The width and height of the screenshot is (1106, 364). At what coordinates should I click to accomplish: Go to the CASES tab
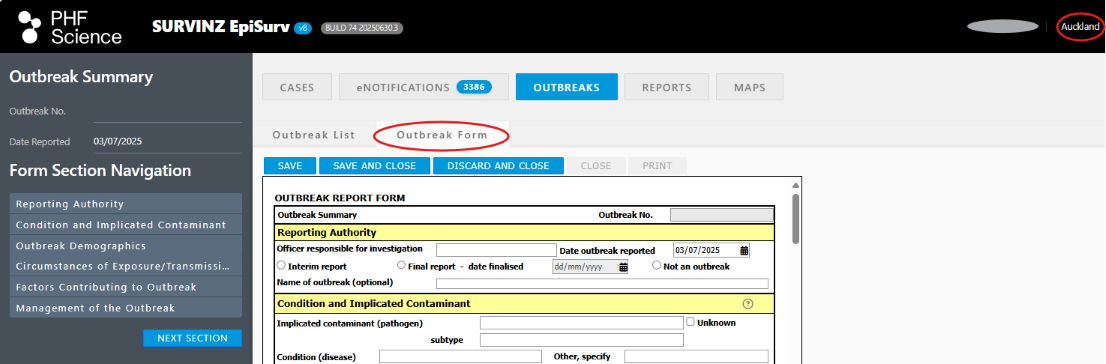click(x=297, y=87)
